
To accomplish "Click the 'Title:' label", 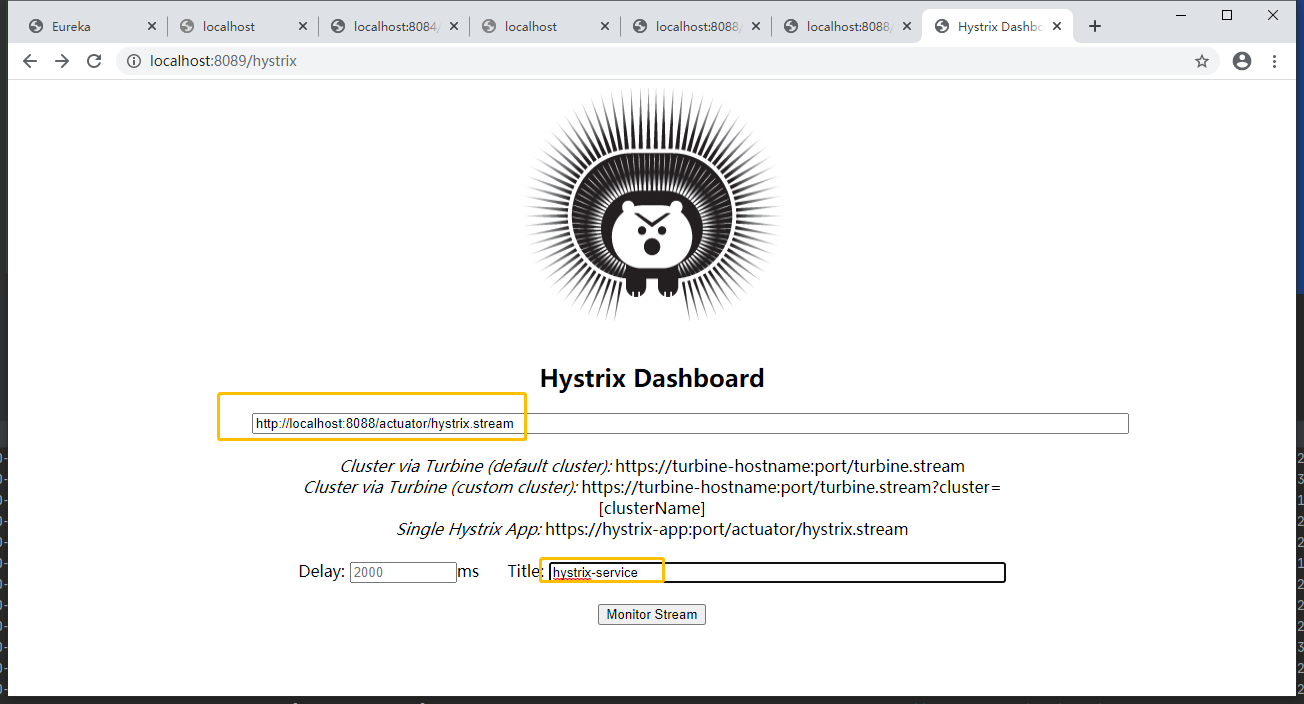I will [x=526, y=571].
